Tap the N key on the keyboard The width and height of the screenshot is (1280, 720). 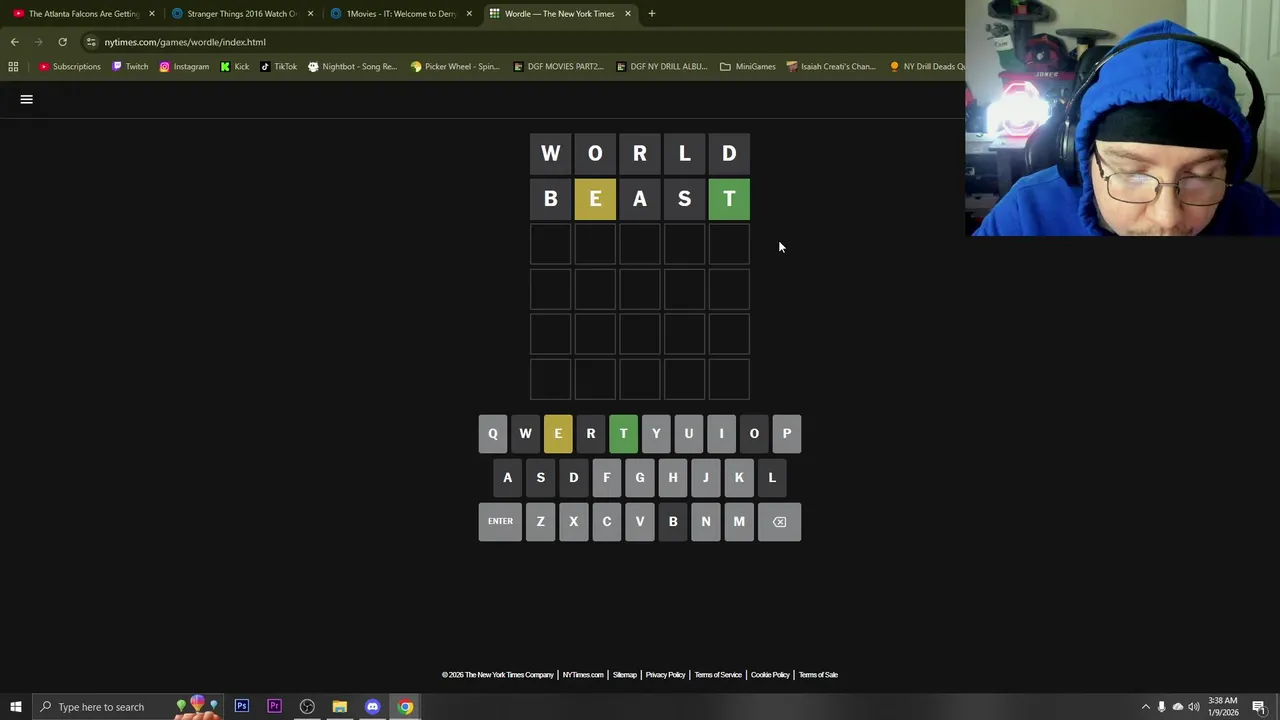coord(706,522)
